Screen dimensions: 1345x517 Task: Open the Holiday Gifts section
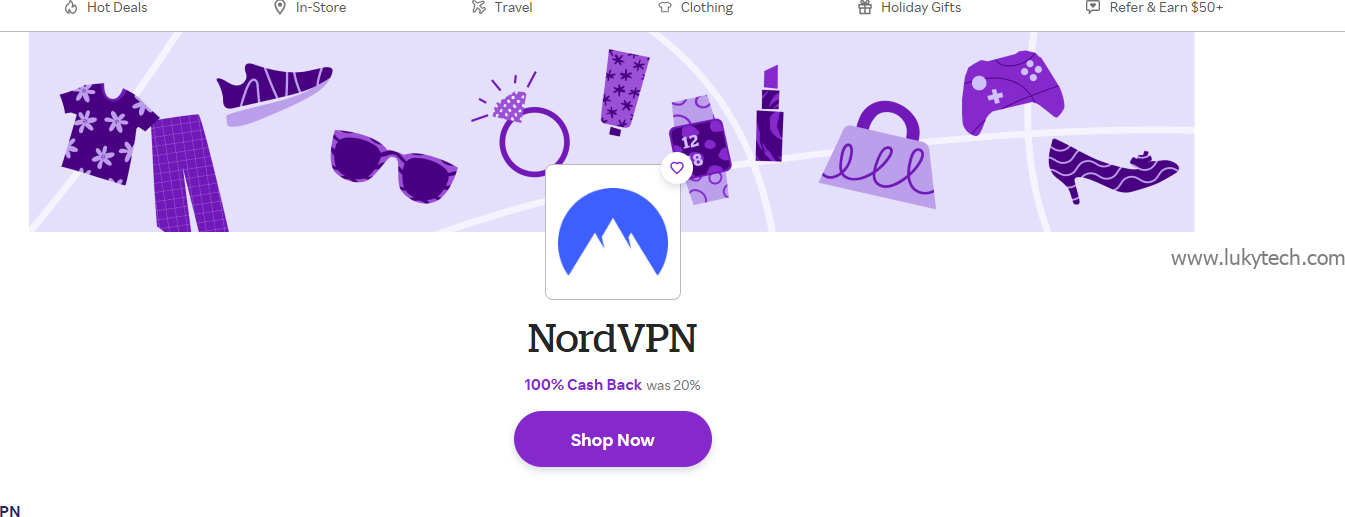(x=921, y=7)
